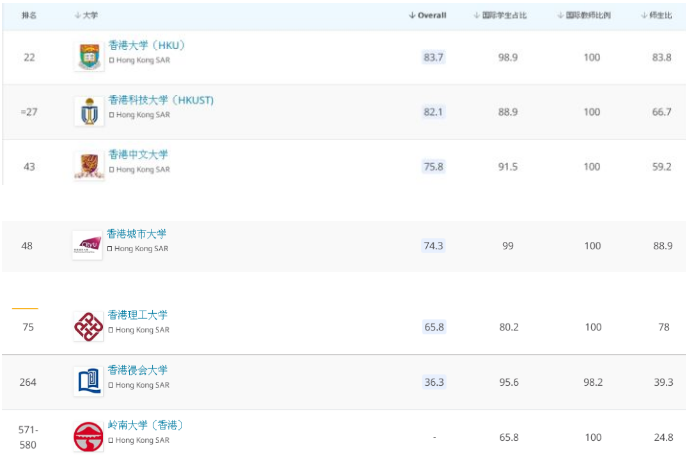Click the 香港中文大学 emblem logo
Image resolution: width=686 pixels, height=464 pixels.
[x=89, y=166]
